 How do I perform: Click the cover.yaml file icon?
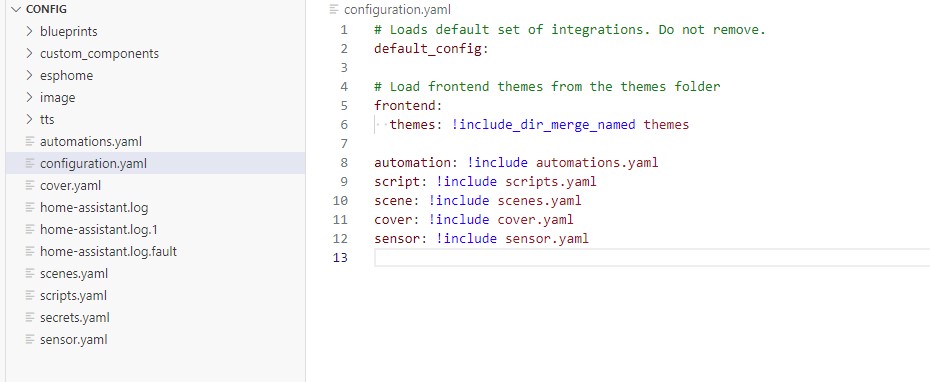point(30,186)
